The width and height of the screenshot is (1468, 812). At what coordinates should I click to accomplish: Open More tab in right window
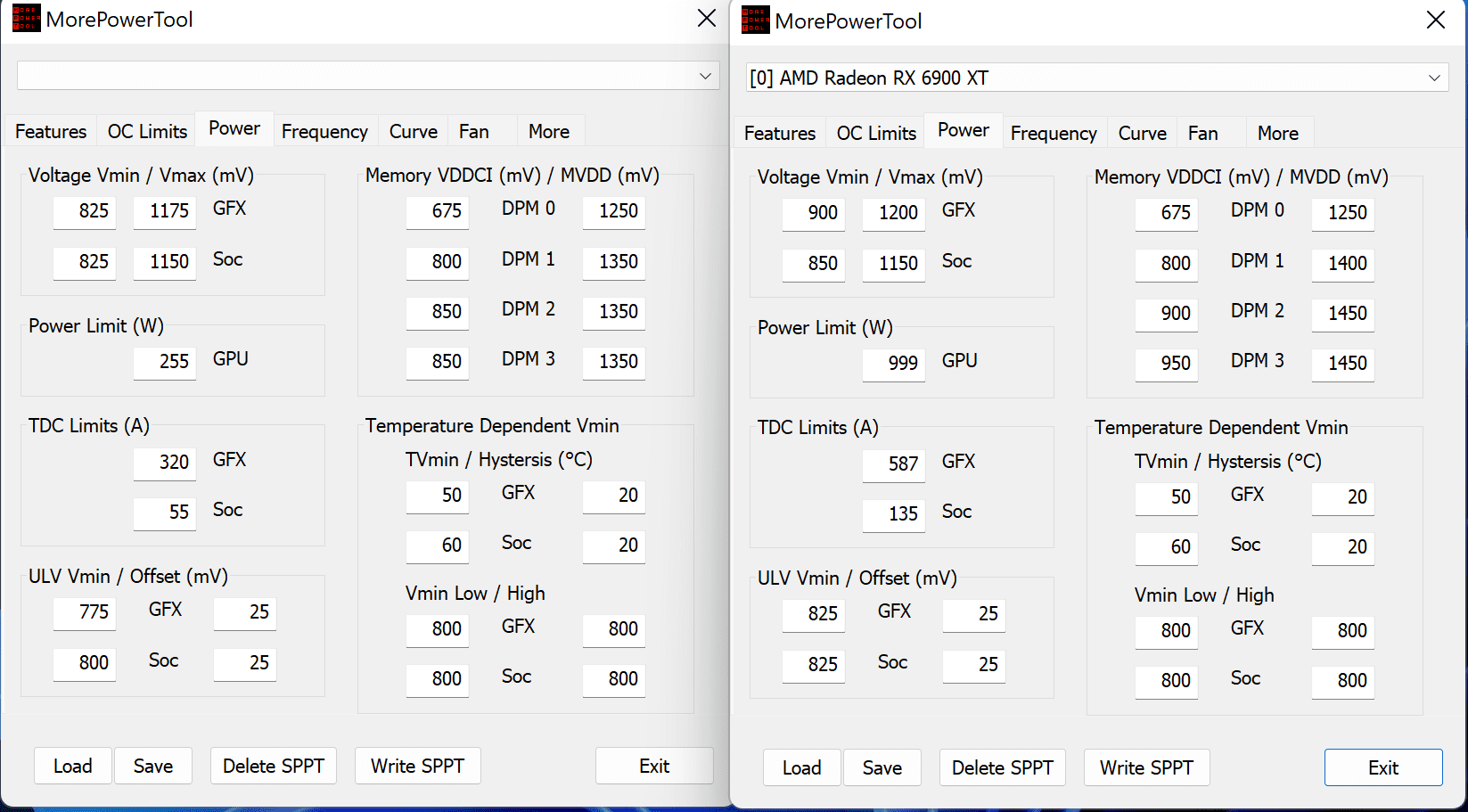point(1278,133)
